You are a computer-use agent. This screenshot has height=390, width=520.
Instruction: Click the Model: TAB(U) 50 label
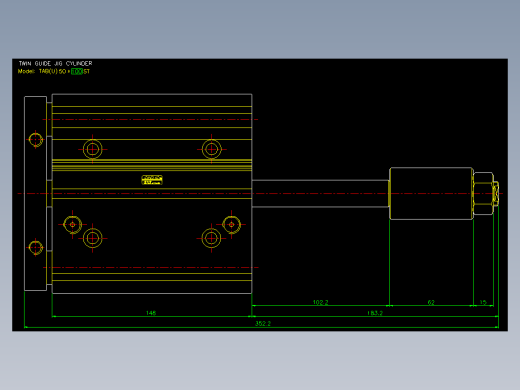tap(42, 71)
